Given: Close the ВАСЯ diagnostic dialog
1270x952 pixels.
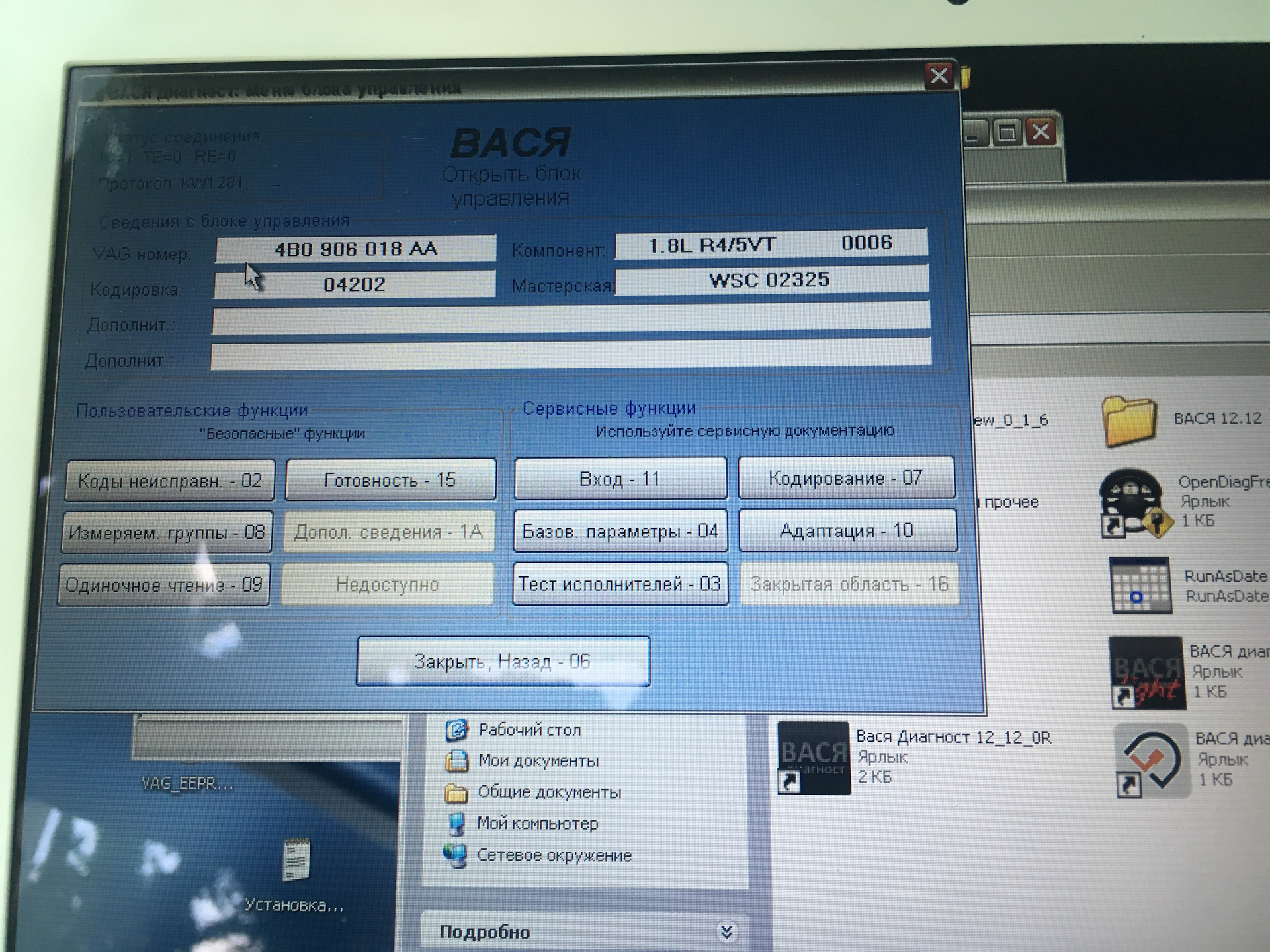Looking at the screenshot, I should pos(939,76).
